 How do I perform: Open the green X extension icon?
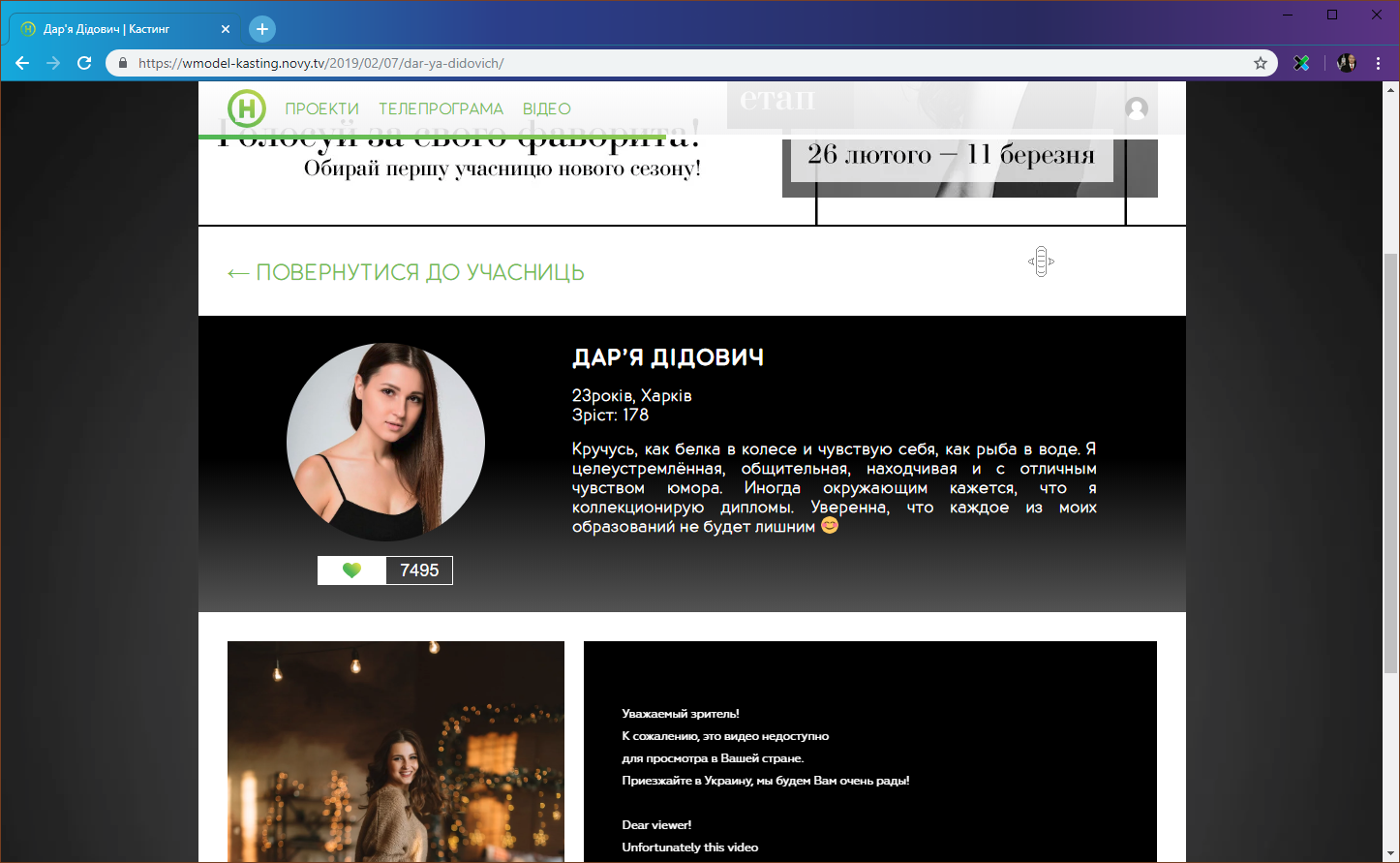[1302, 63]
